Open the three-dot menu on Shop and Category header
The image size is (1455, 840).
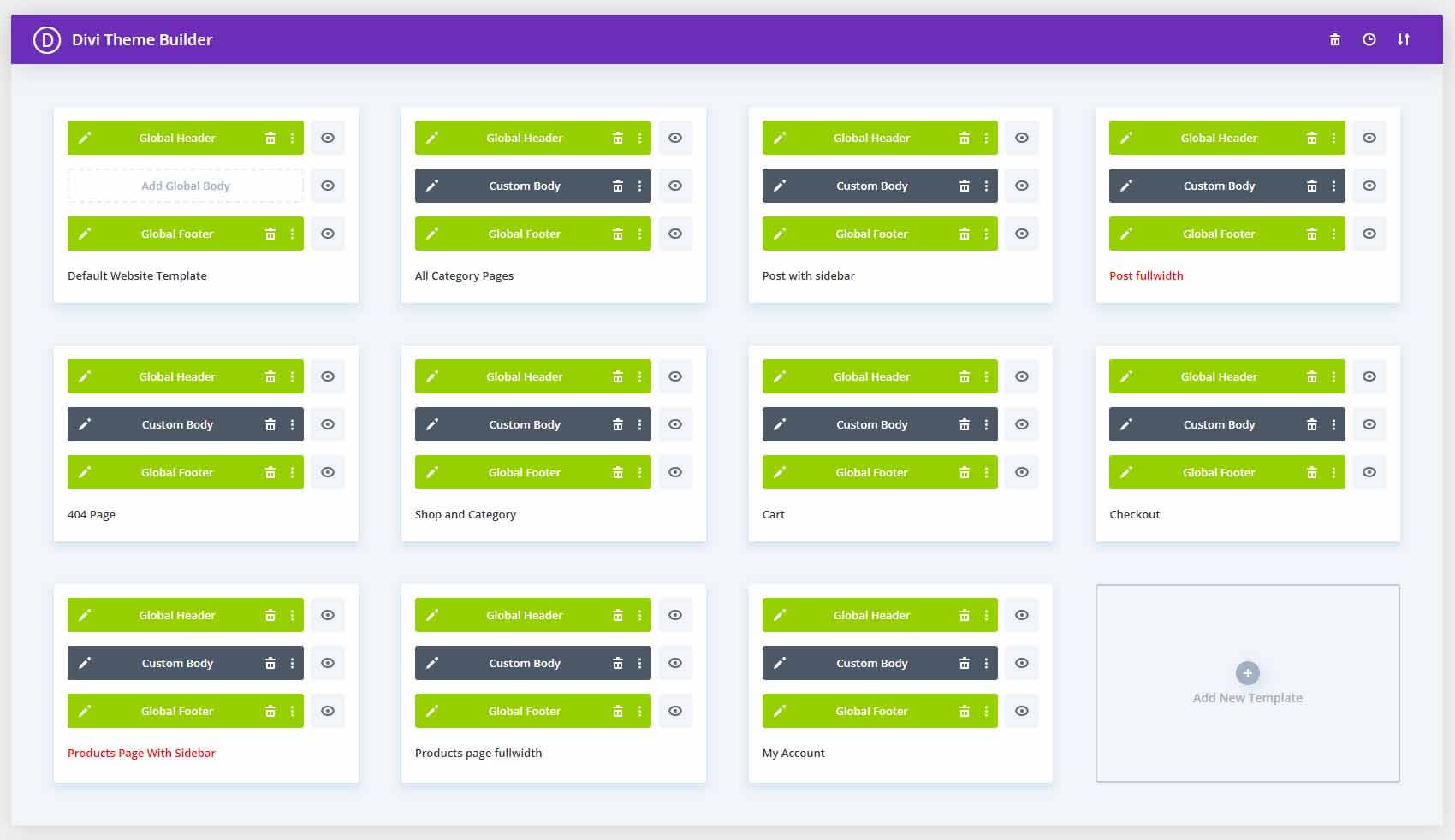(638, 376)
